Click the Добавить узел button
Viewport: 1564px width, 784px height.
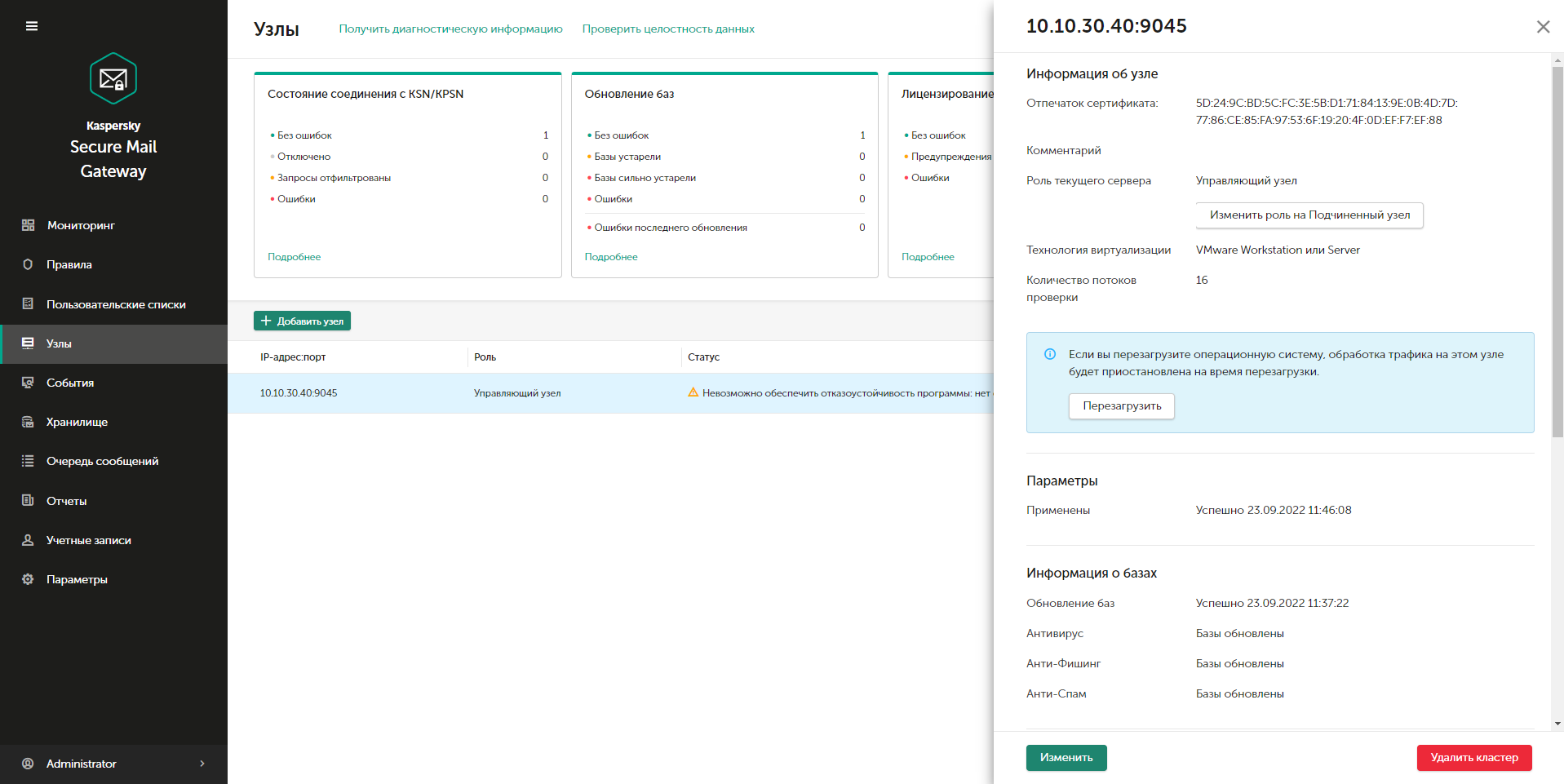(302, 321)
